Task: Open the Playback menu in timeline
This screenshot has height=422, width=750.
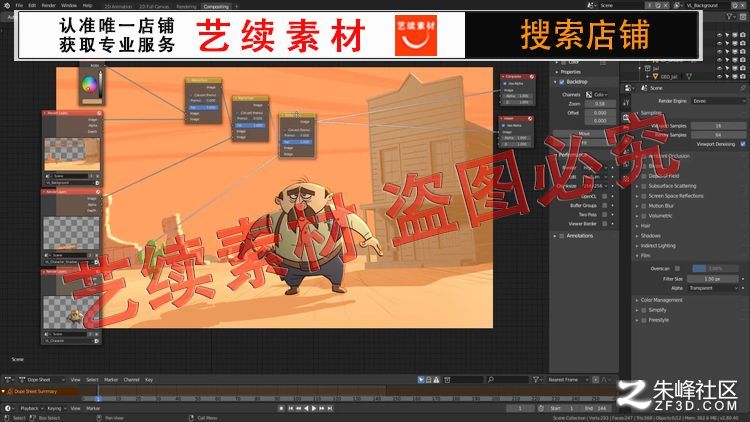Action: tap(31, 408)
